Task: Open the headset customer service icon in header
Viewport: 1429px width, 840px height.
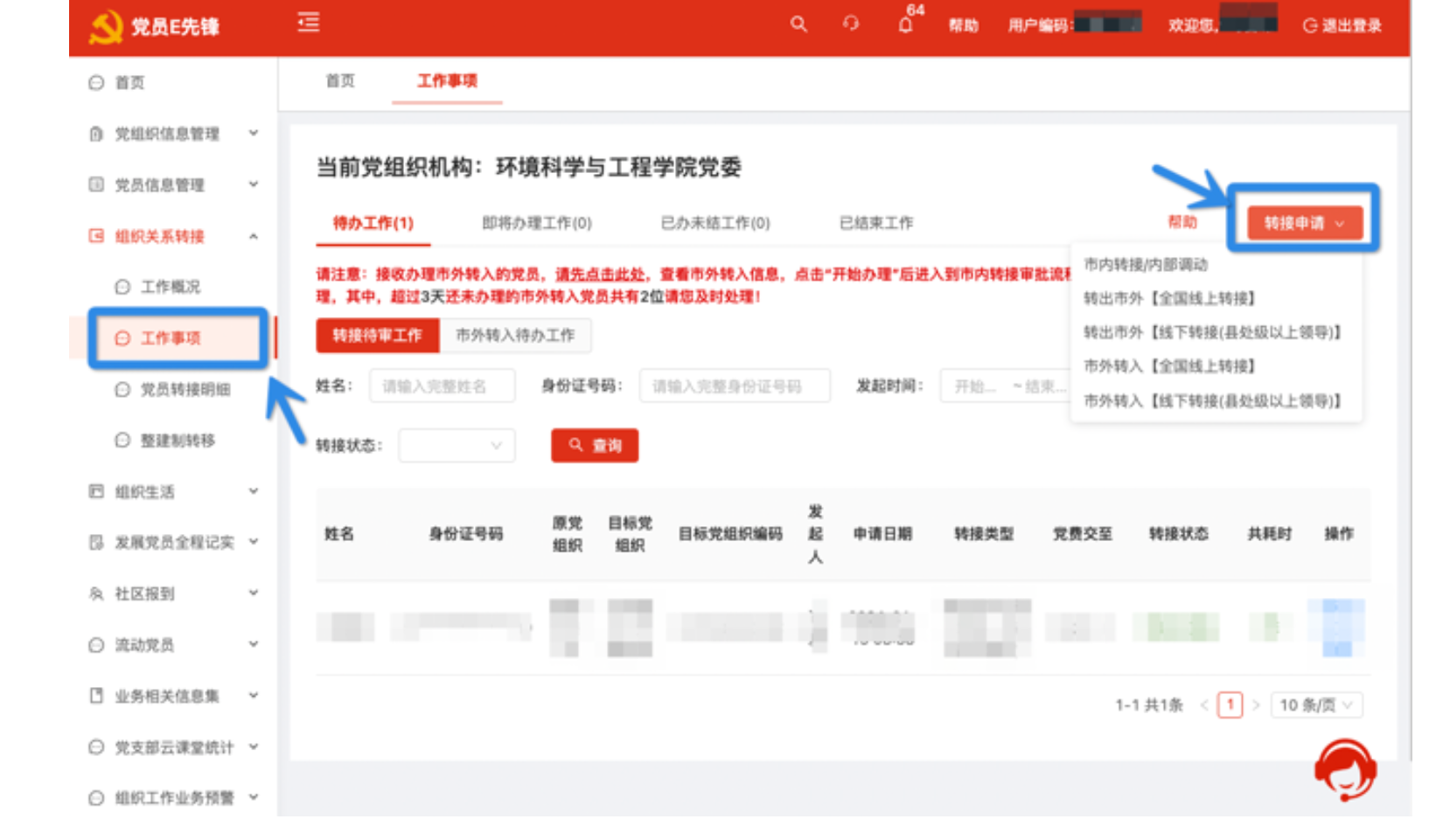Action: click(x=850, y=24)
